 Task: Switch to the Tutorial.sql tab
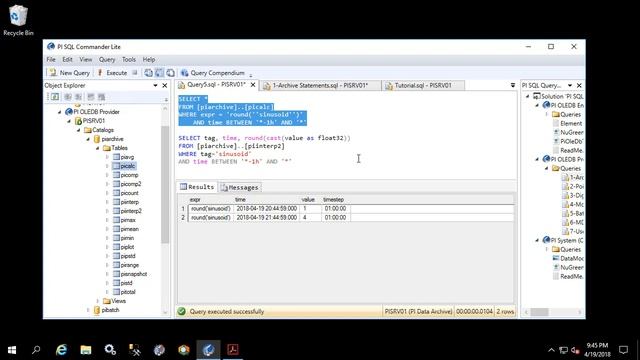coord(422,85)
